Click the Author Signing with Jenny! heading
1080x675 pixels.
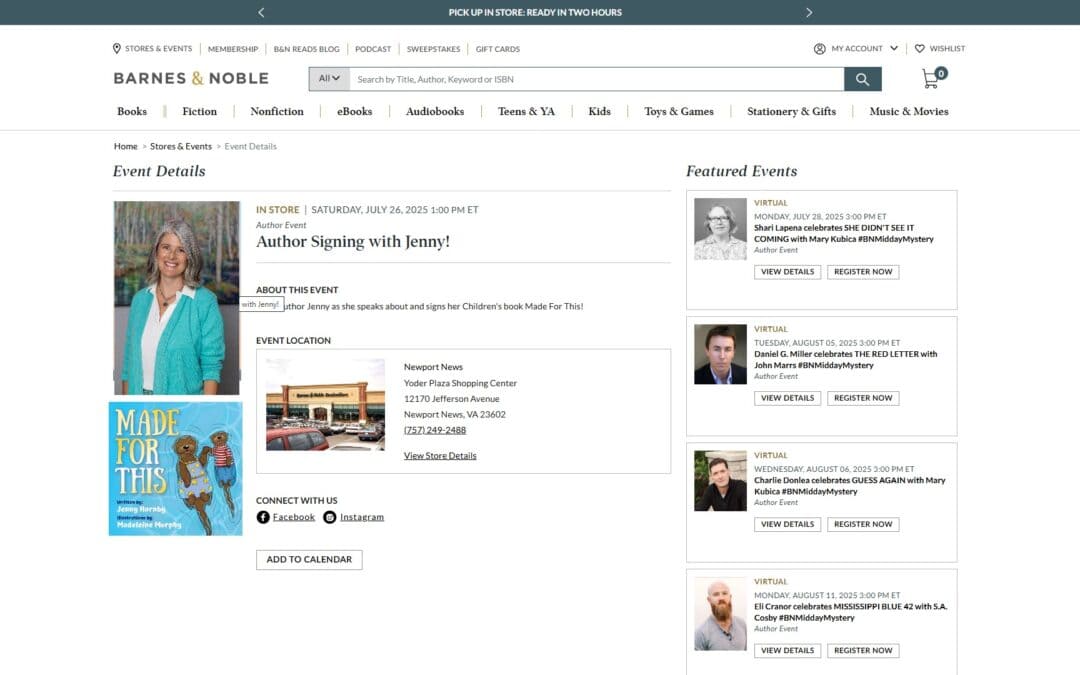click(353, 242)
